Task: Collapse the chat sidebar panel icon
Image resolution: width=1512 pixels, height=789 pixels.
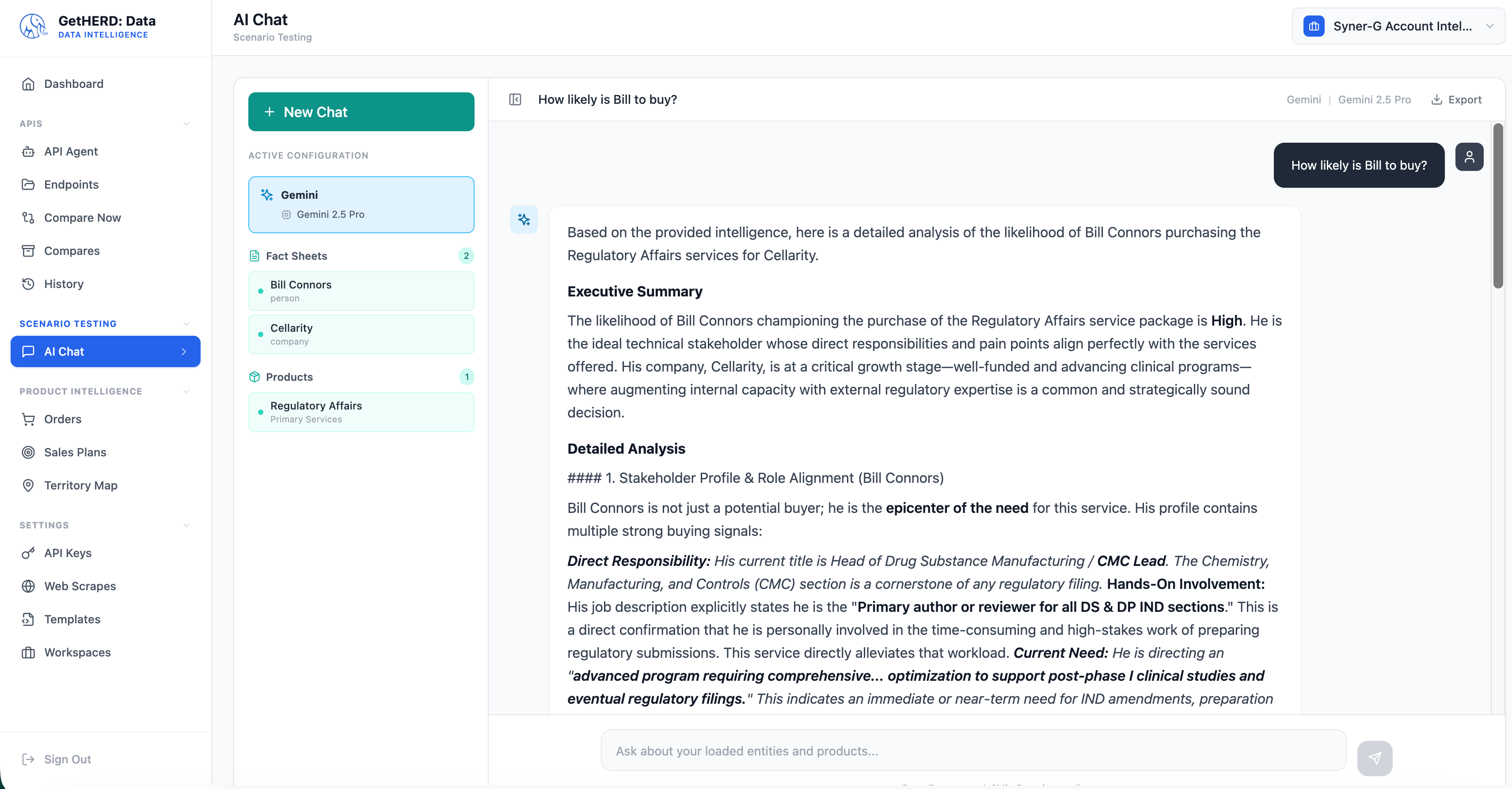Action: (515, 99)
